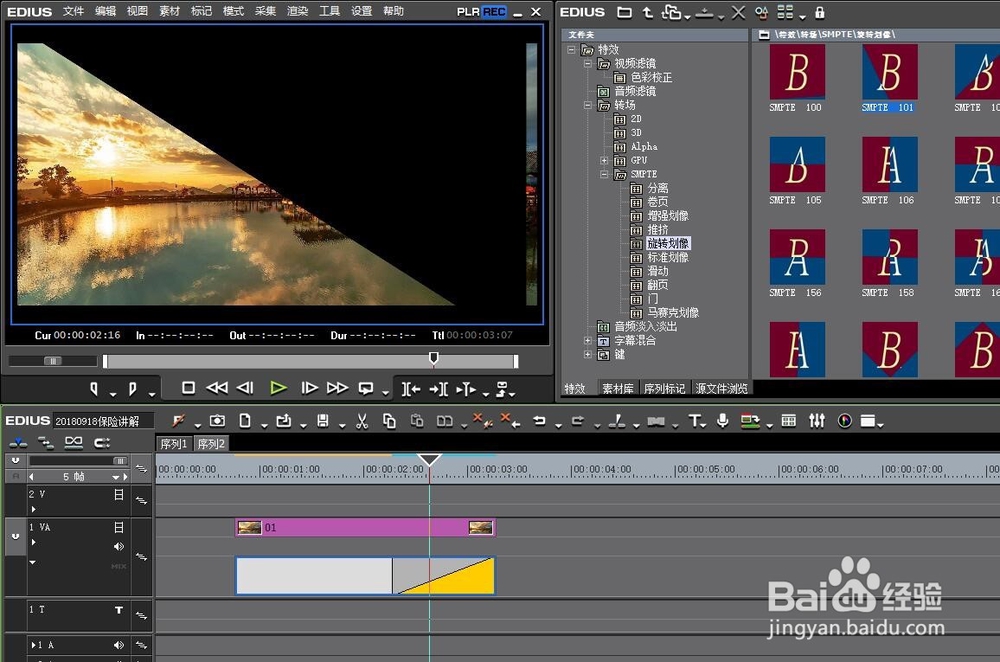Image resolution: width=1000 pixels, height=662 pixels.
Task: Open the 渲染 menu
Action: pyautogui.click(x=297, y=11)
